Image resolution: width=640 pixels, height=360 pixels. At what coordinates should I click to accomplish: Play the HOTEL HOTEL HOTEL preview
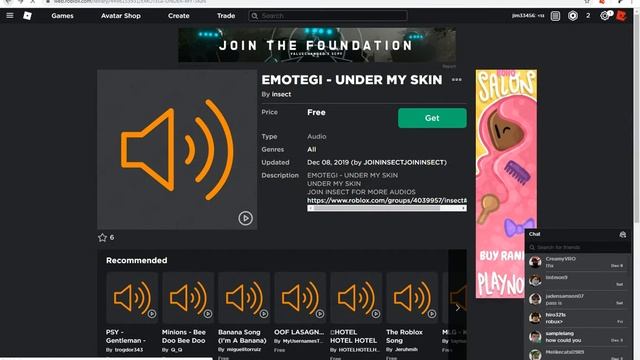pos(376,314)
